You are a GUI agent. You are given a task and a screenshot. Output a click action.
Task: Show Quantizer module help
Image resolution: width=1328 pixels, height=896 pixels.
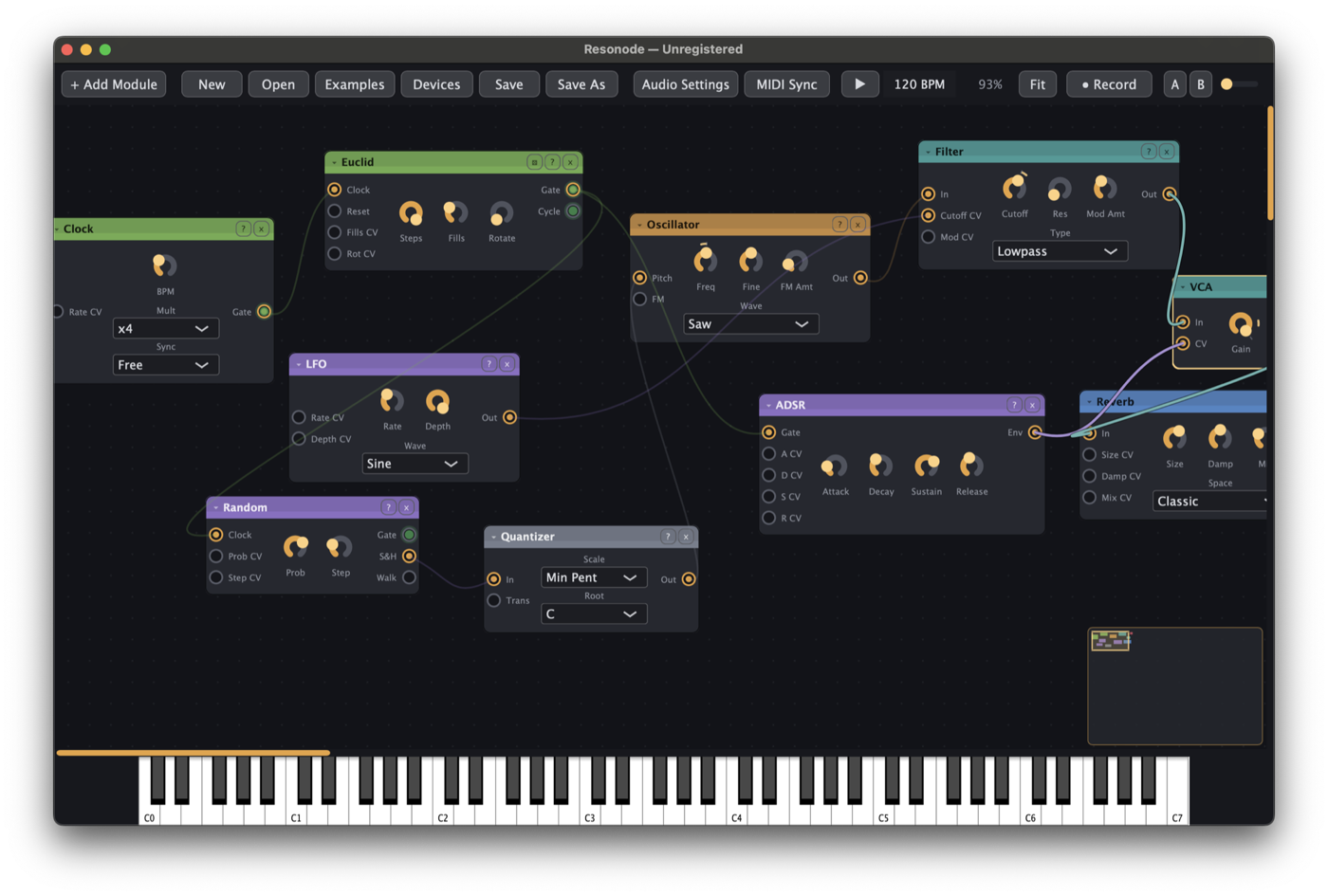click(668, 537)
